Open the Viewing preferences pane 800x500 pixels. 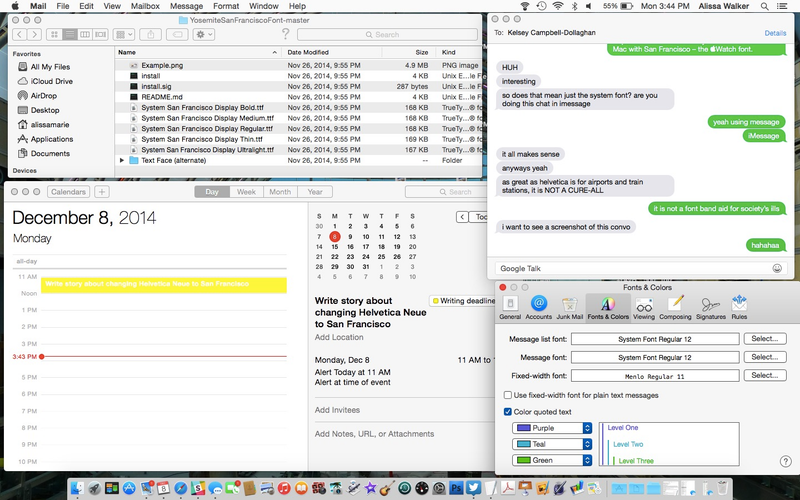[644, 308]
